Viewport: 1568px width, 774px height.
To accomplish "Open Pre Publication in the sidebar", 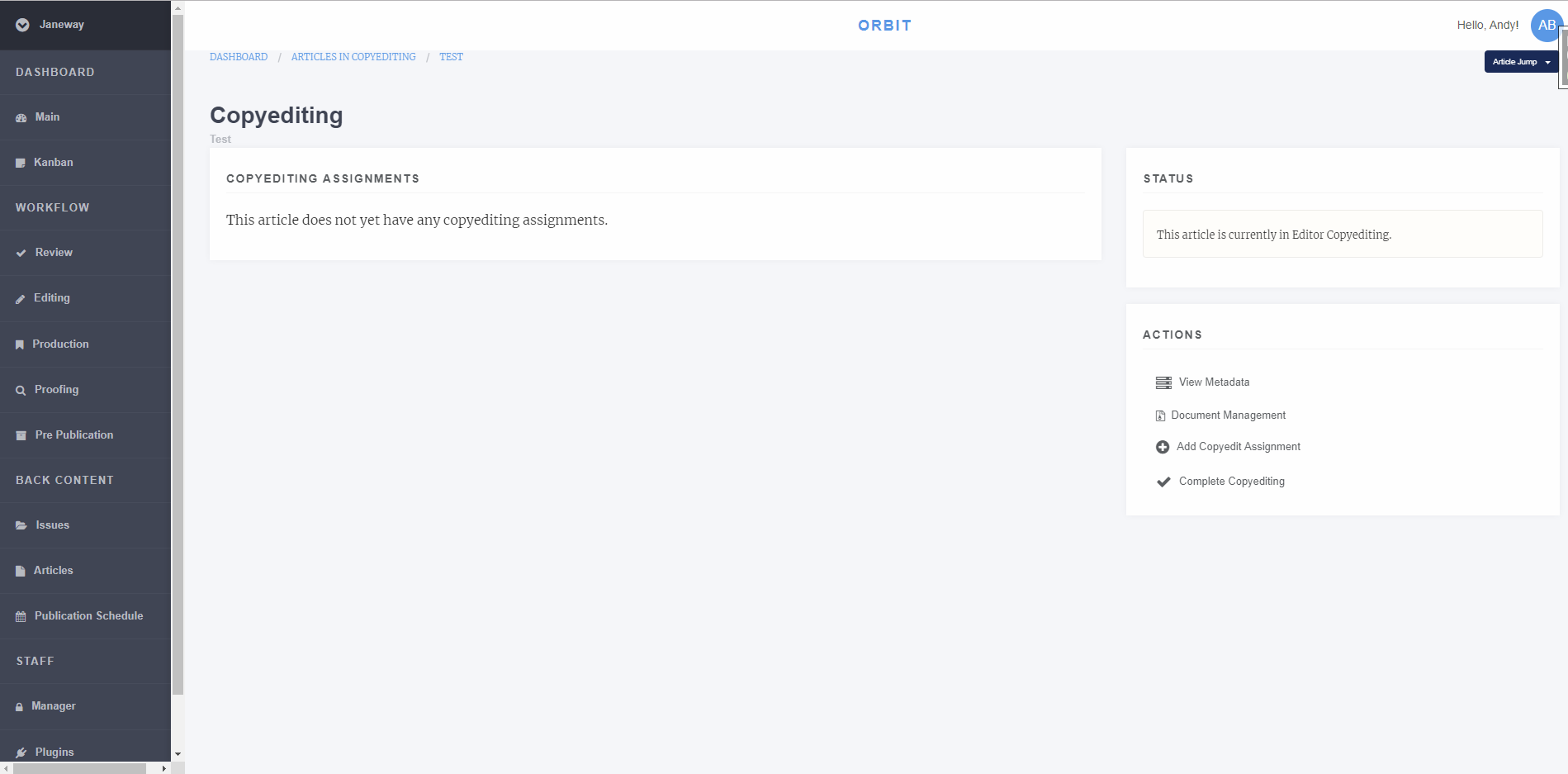I will 73,435.
